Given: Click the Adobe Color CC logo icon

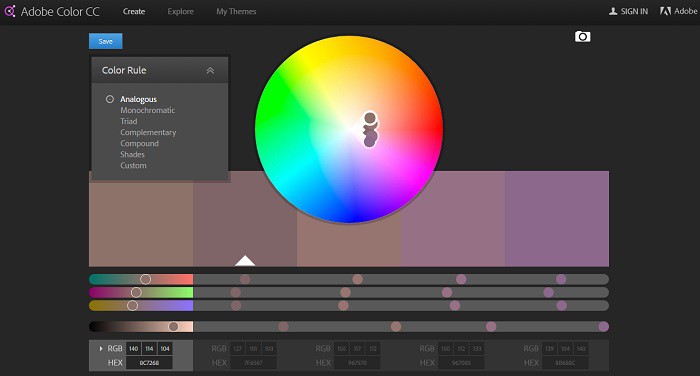Looking at the screenshot, I should (x=10, y=11).
